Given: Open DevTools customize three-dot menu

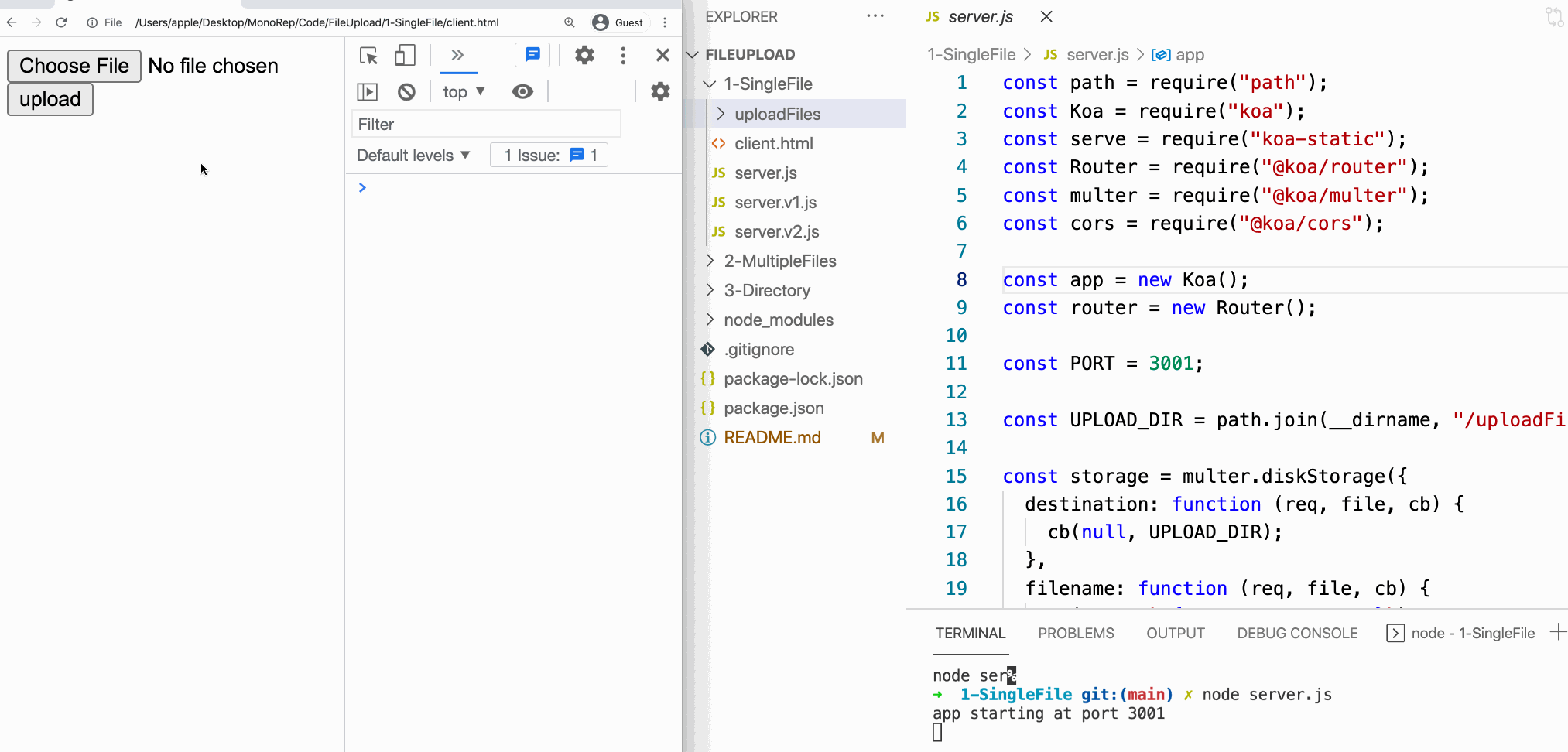Looking at the screenshot, I should tap(623, 55).
